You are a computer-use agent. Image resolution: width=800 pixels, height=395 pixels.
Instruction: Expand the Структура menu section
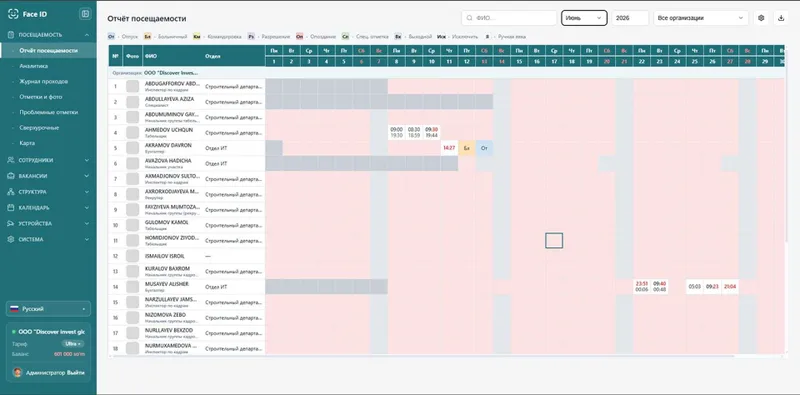coord(87,192)
